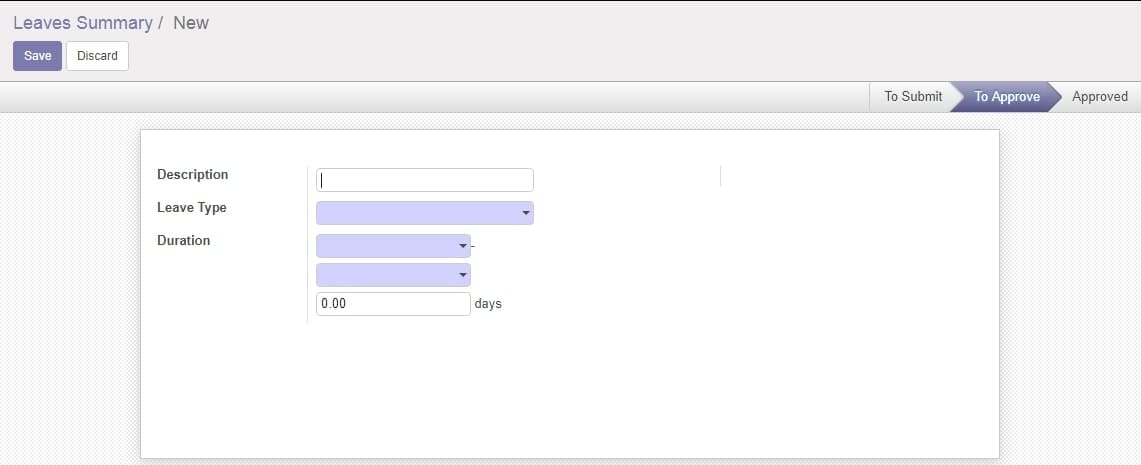1141x465 pixels.
Task: Click the 'days' unit text
Action: pyautogui.click(x=488, y=304)
